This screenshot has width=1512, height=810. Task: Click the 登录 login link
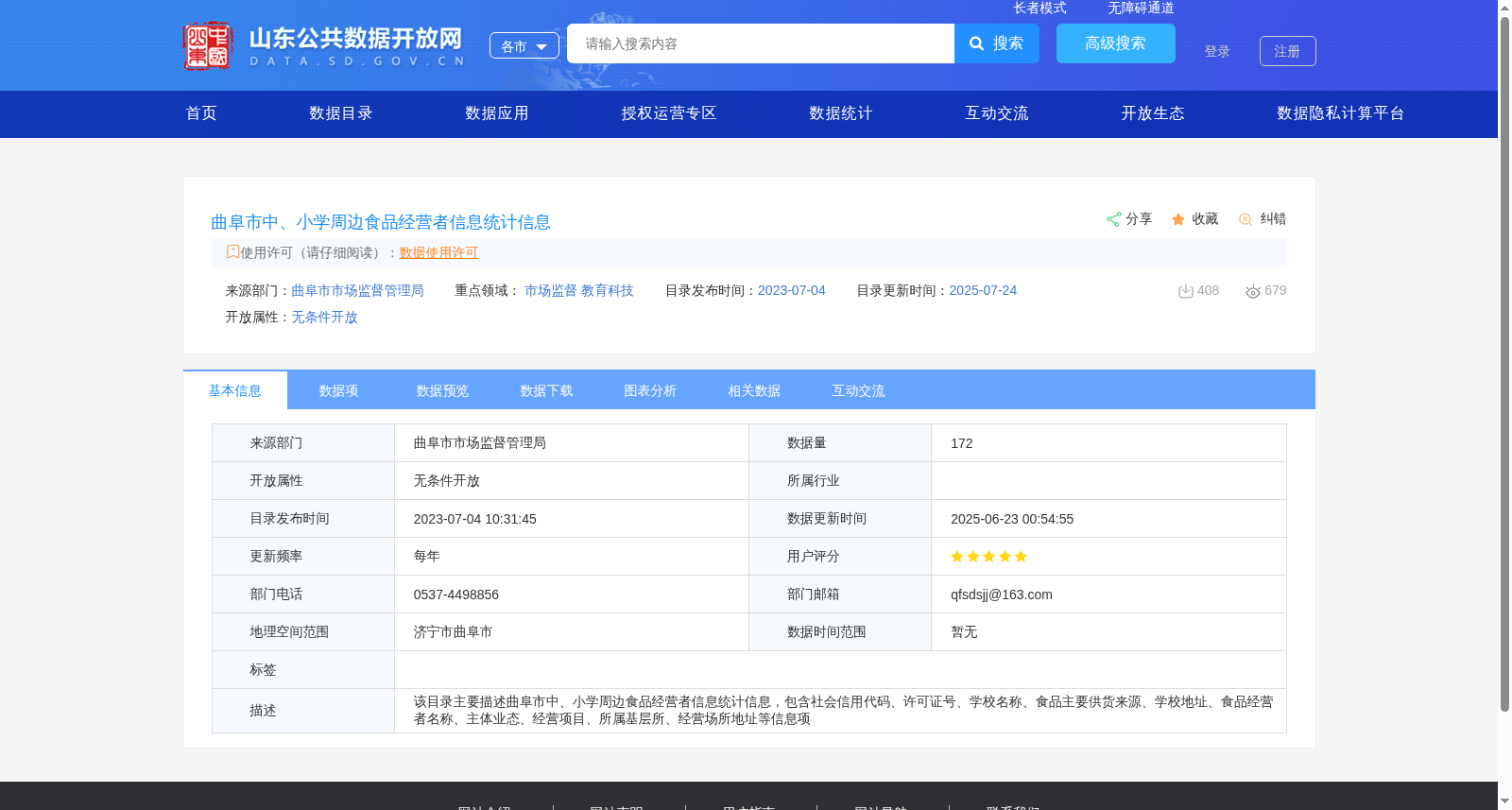click(x=1217, y=51)
